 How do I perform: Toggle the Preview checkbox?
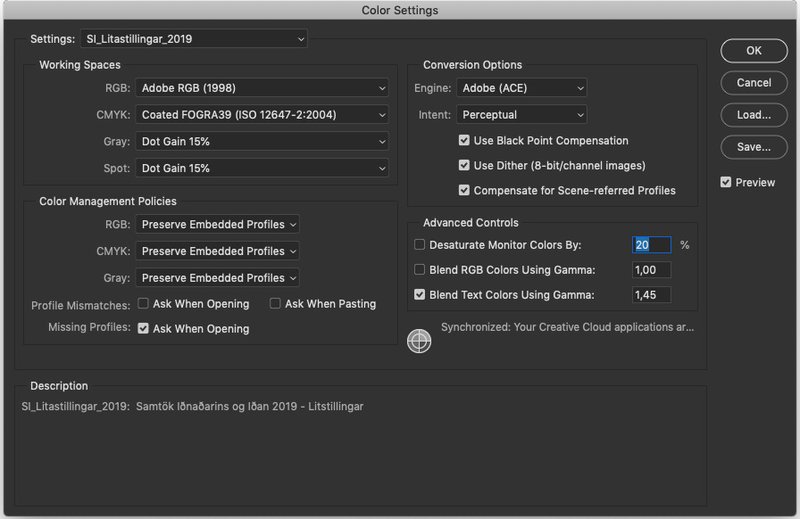click(726, 182)
